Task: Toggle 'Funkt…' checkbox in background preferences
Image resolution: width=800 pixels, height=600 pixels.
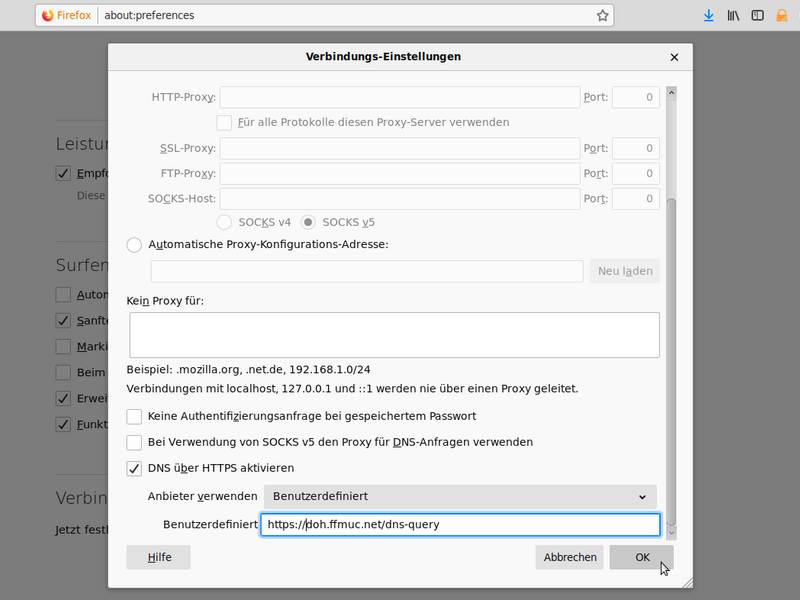Action: coord(63,424)
